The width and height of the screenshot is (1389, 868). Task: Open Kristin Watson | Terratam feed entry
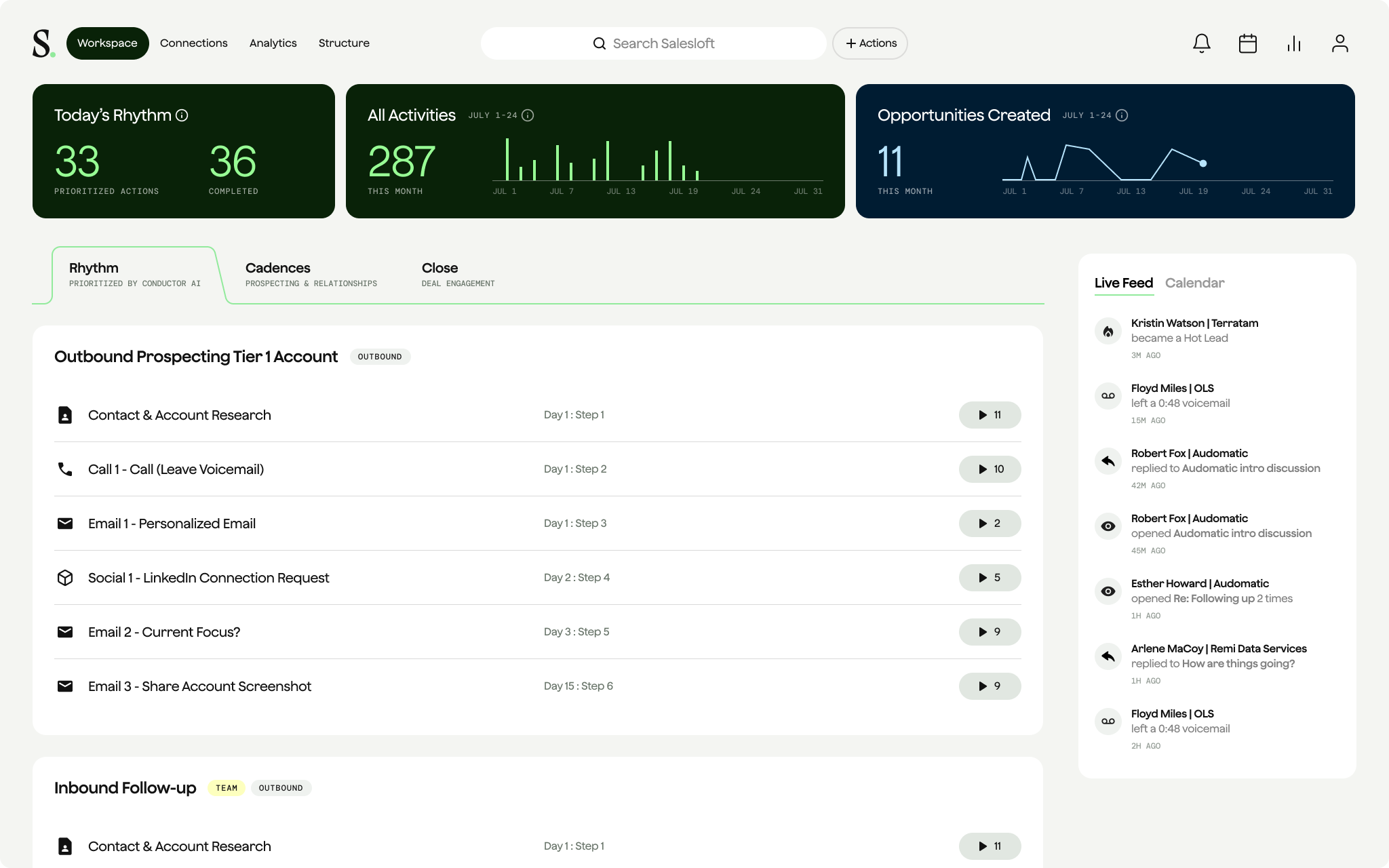1194,323
